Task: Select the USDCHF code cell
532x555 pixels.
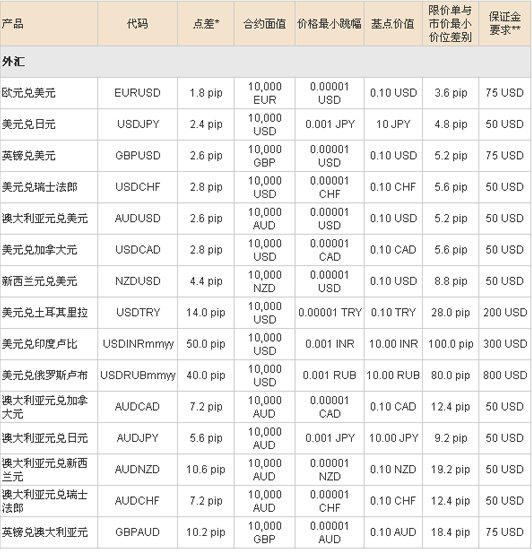Action: pos(138,187)
